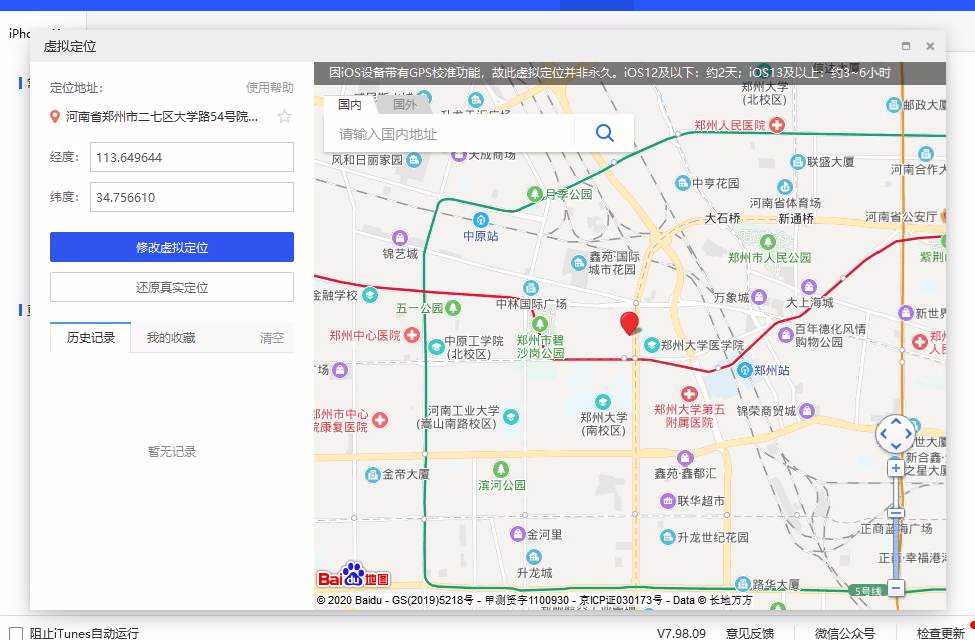975x640 pixels.
Task: Open 意见反馈 in status bar
Action: (x=750, y=633)
